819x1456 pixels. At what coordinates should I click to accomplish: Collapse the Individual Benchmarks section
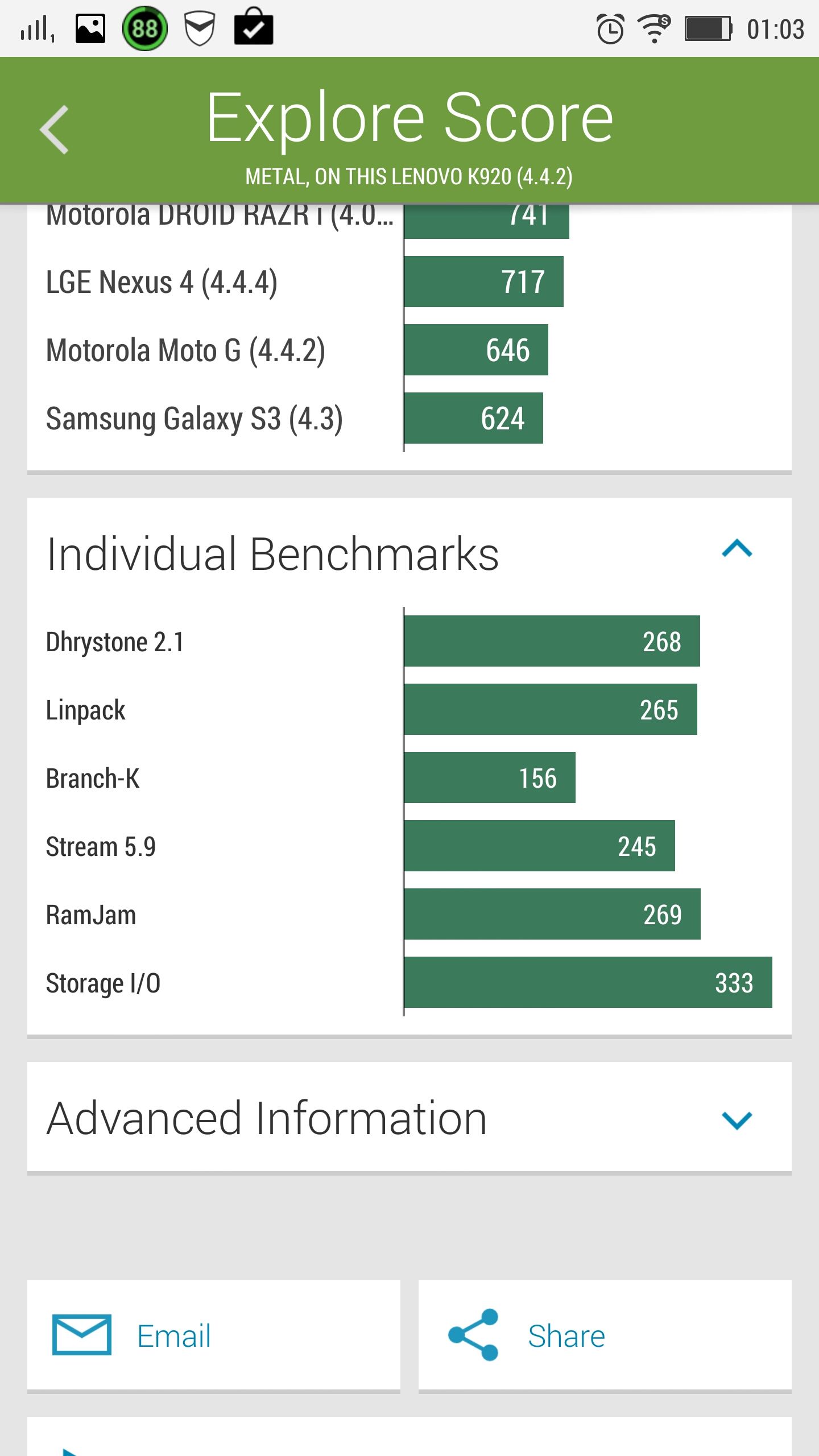click(737, 549)
